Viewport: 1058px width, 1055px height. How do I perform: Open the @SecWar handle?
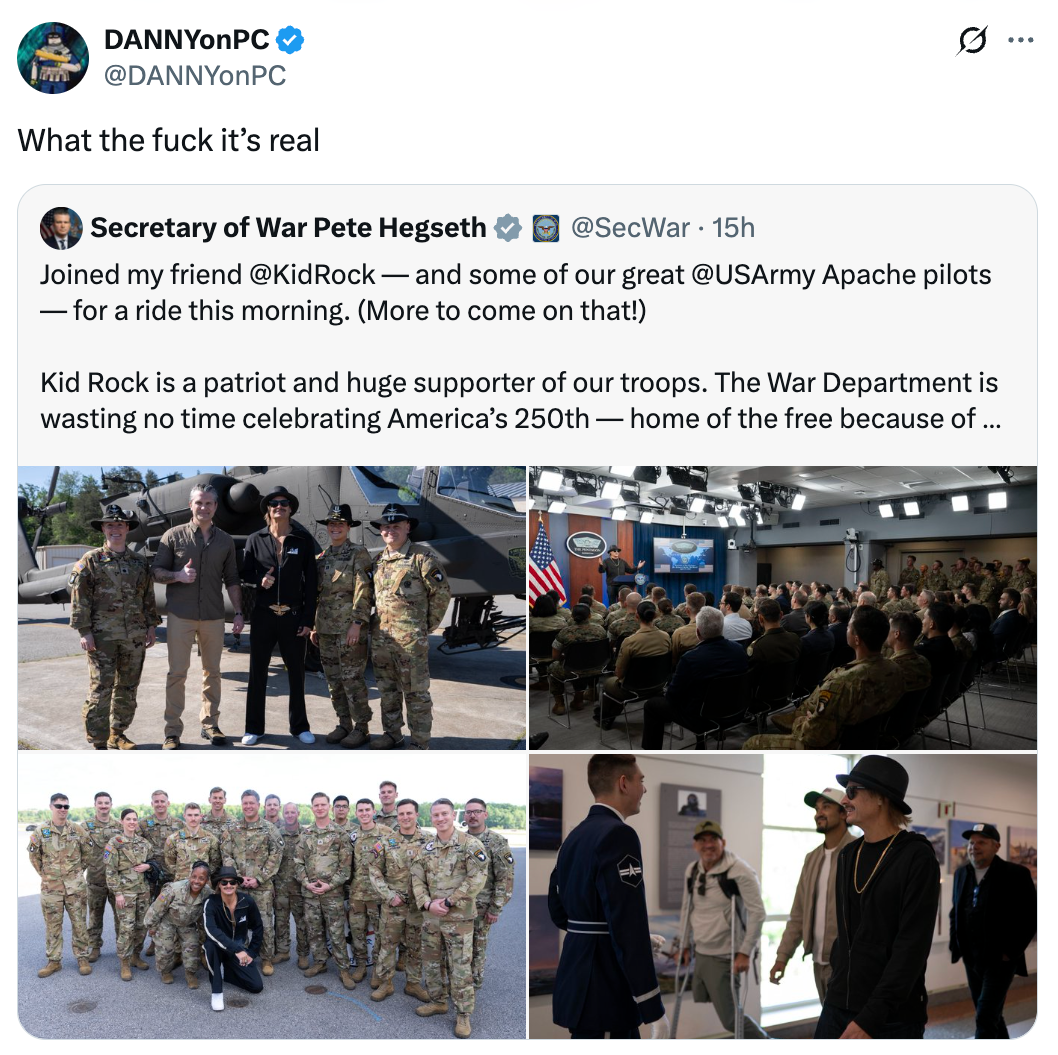pos(630,228)
